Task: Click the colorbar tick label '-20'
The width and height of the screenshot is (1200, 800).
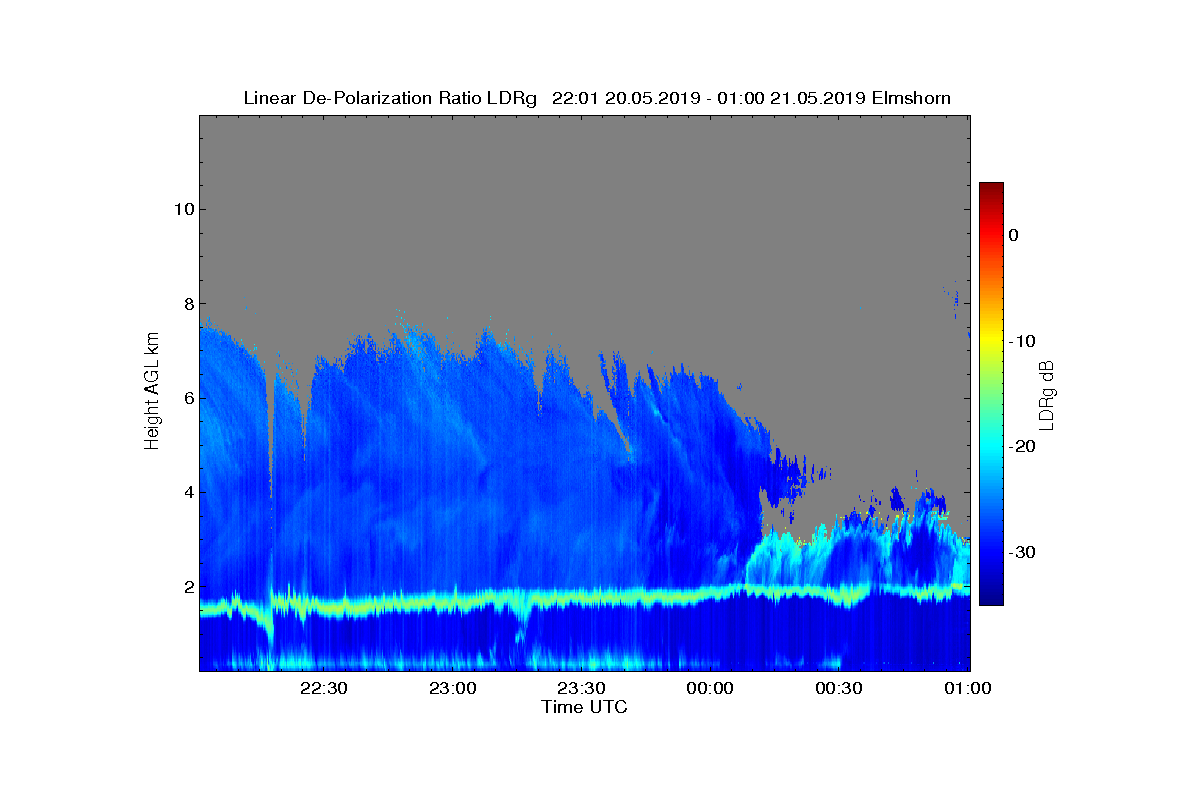Action: tap(1021, 447)
